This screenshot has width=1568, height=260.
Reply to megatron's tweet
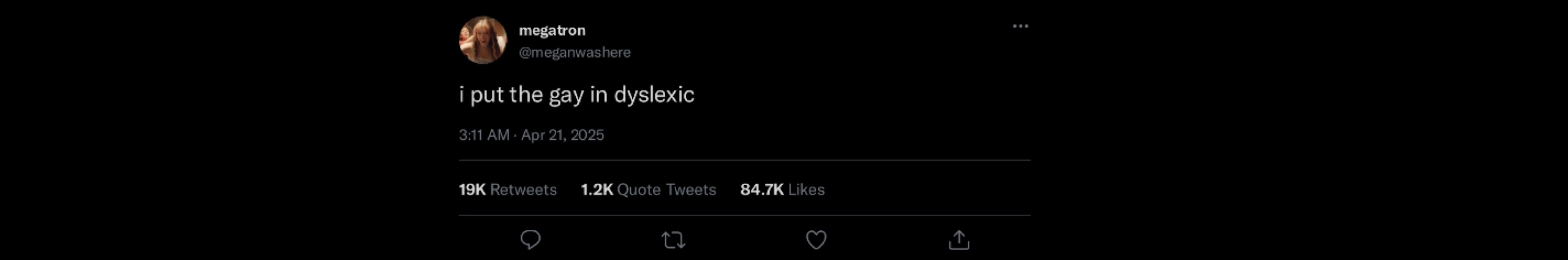click(x=530, y=240)
